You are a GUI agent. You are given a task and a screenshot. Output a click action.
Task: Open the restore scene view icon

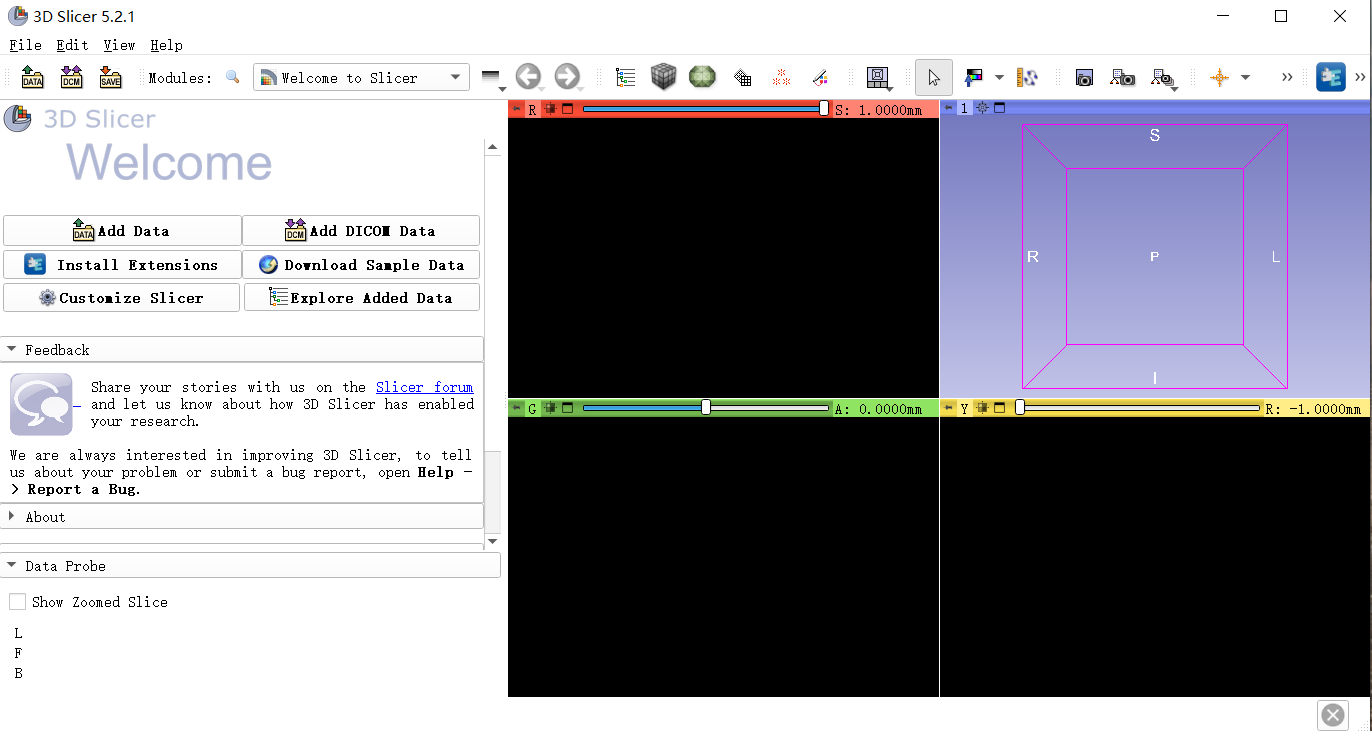click(1163, 78)
